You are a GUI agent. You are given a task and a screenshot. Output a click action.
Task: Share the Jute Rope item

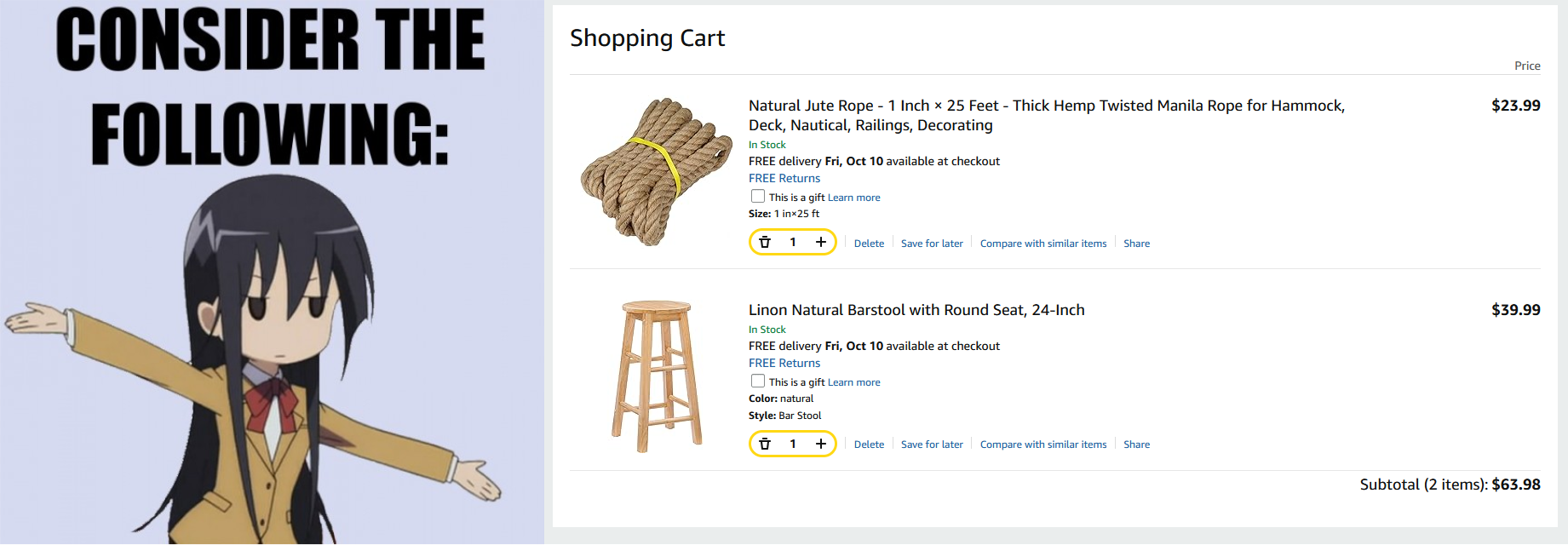[1136, 244]
